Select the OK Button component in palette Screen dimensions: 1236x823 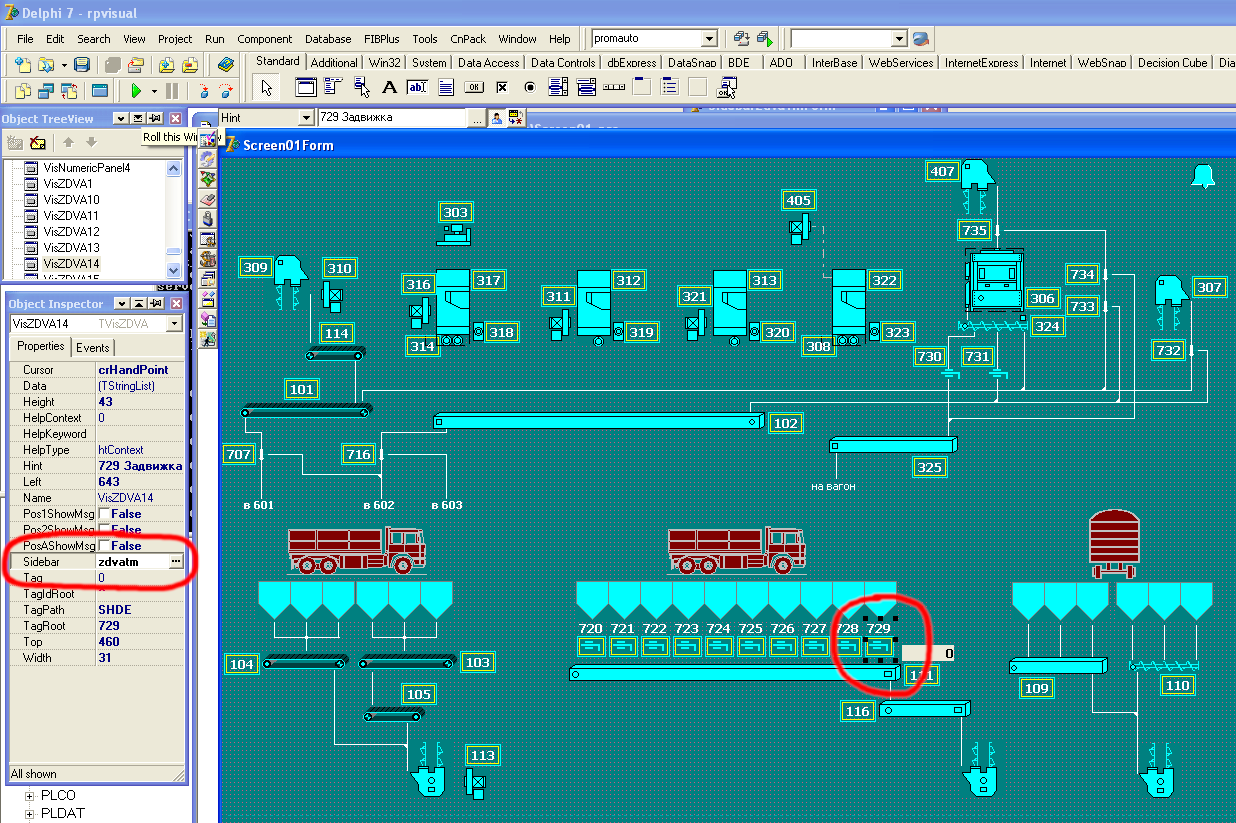(474, 87)
